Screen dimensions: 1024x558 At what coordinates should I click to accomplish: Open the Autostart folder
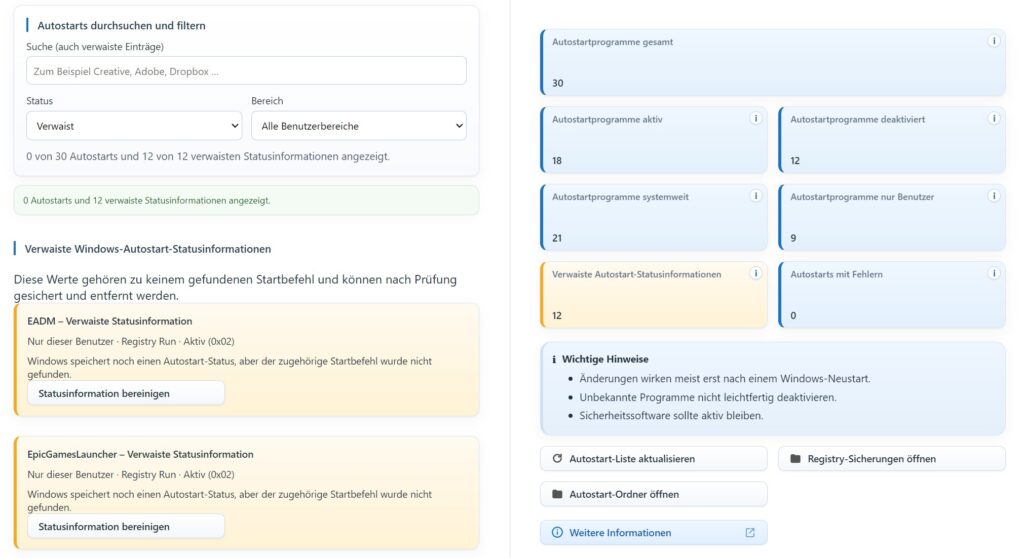(654, 494)
